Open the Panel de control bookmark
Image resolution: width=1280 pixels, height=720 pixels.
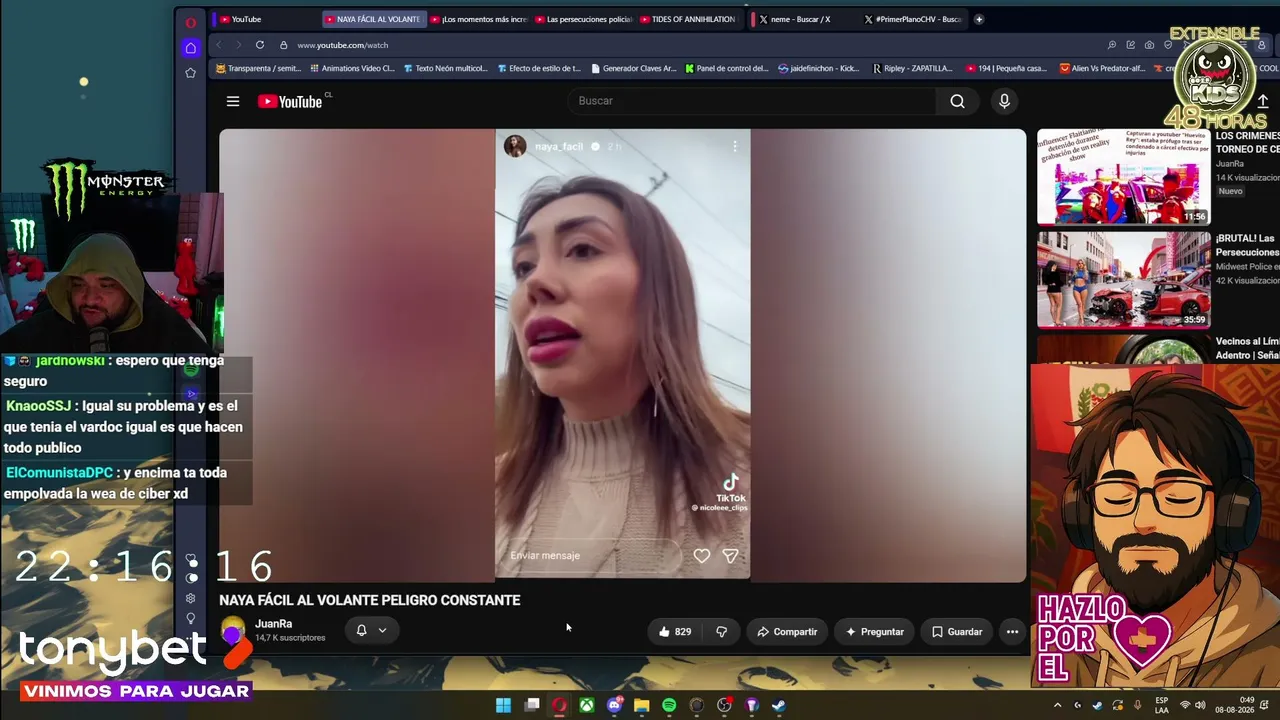[x=727, y=69]
